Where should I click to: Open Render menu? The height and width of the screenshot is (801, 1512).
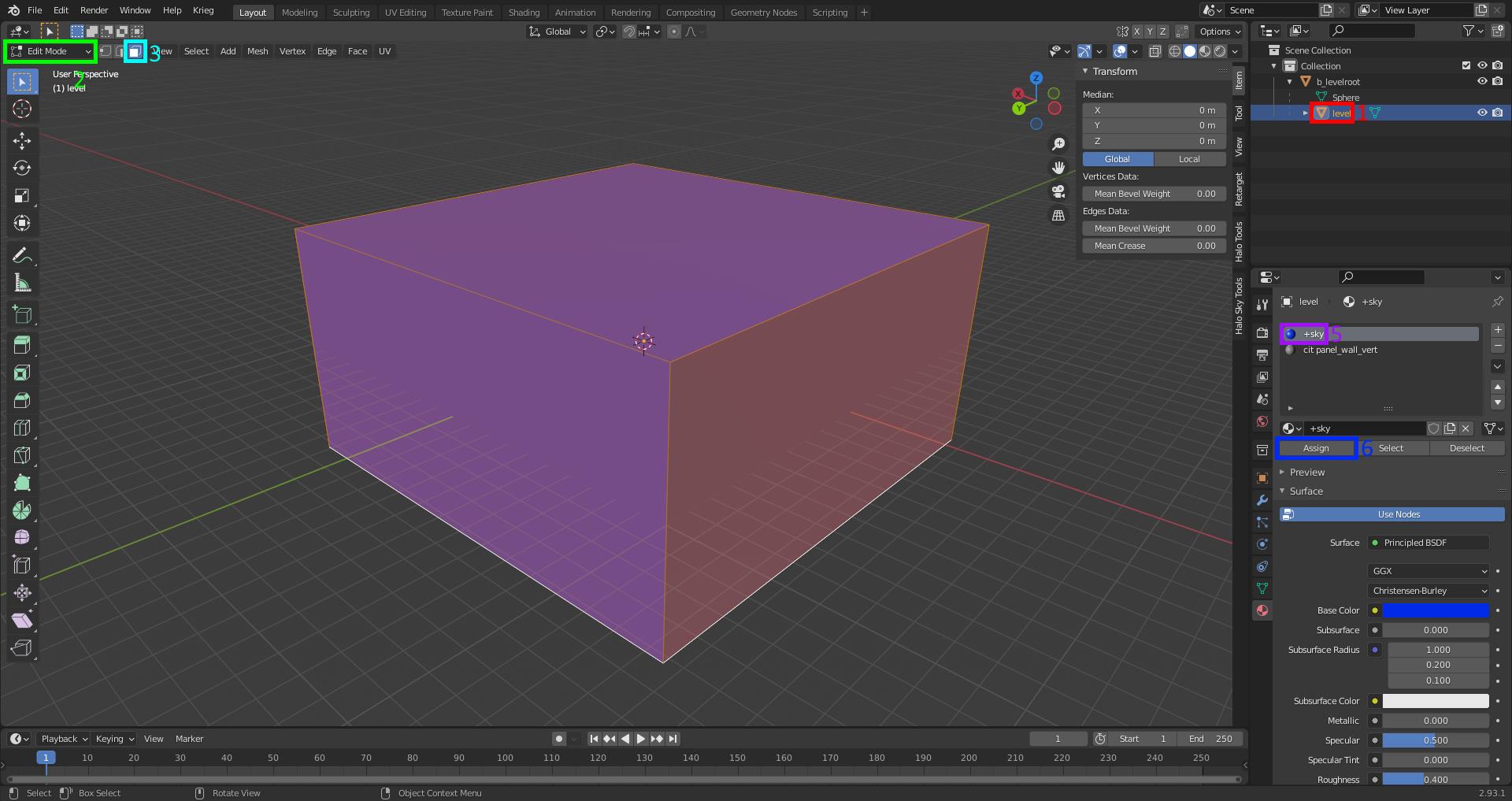(x=94, y=10)
